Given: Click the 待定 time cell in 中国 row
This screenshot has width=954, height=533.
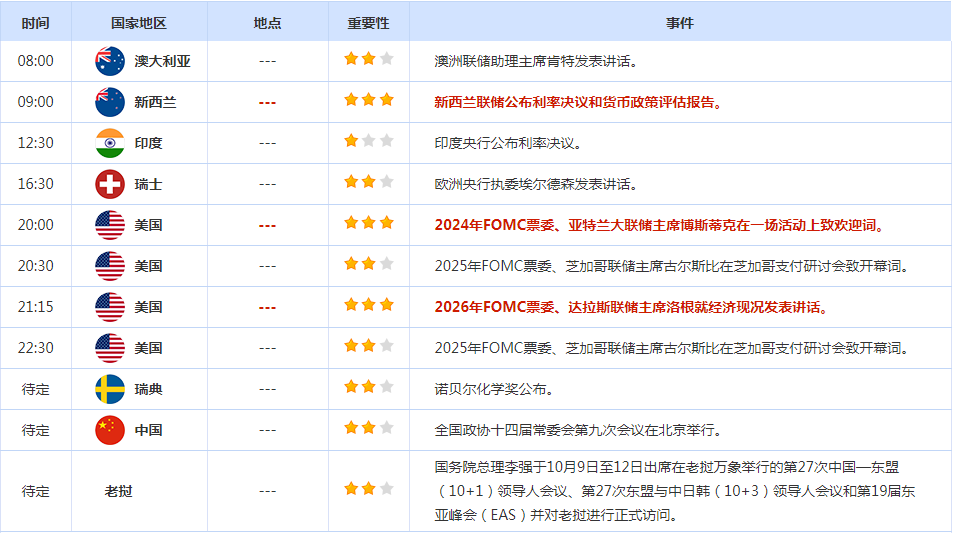Looking at the screenshot, I should pos(35,430).
